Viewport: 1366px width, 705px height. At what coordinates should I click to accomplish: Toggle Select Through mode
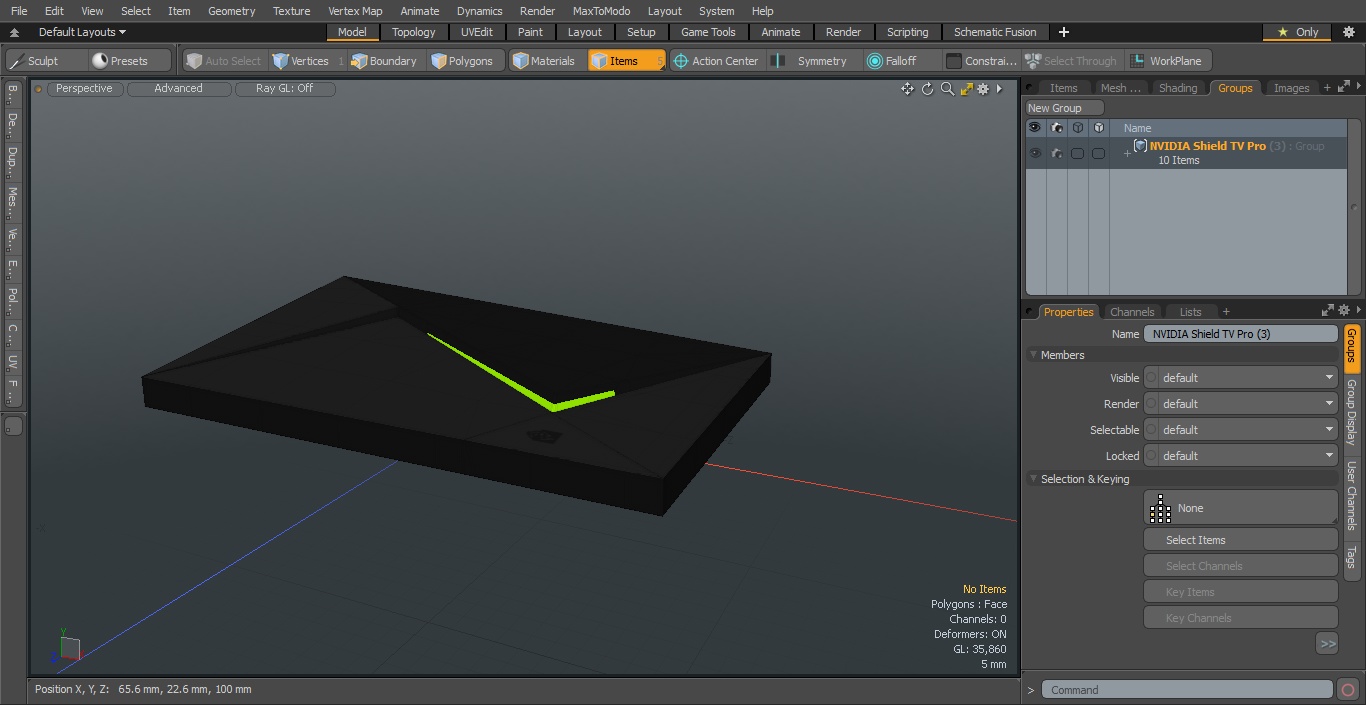pos(1072,61)
